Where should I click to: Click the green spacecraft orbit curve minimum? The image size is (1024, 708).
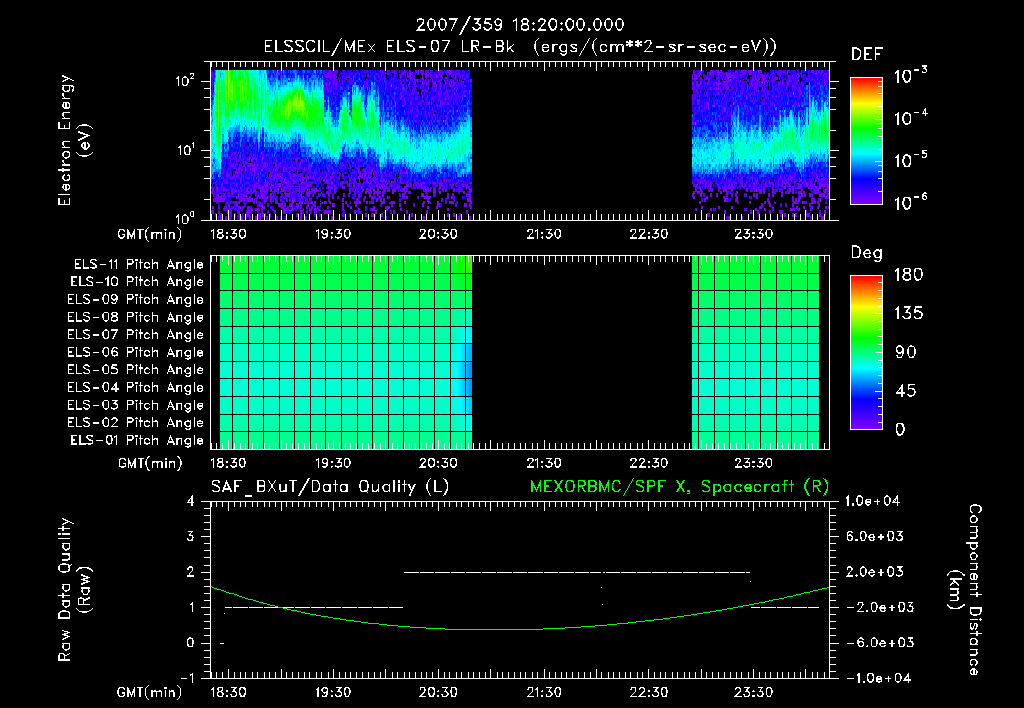(x=496, y=629)
